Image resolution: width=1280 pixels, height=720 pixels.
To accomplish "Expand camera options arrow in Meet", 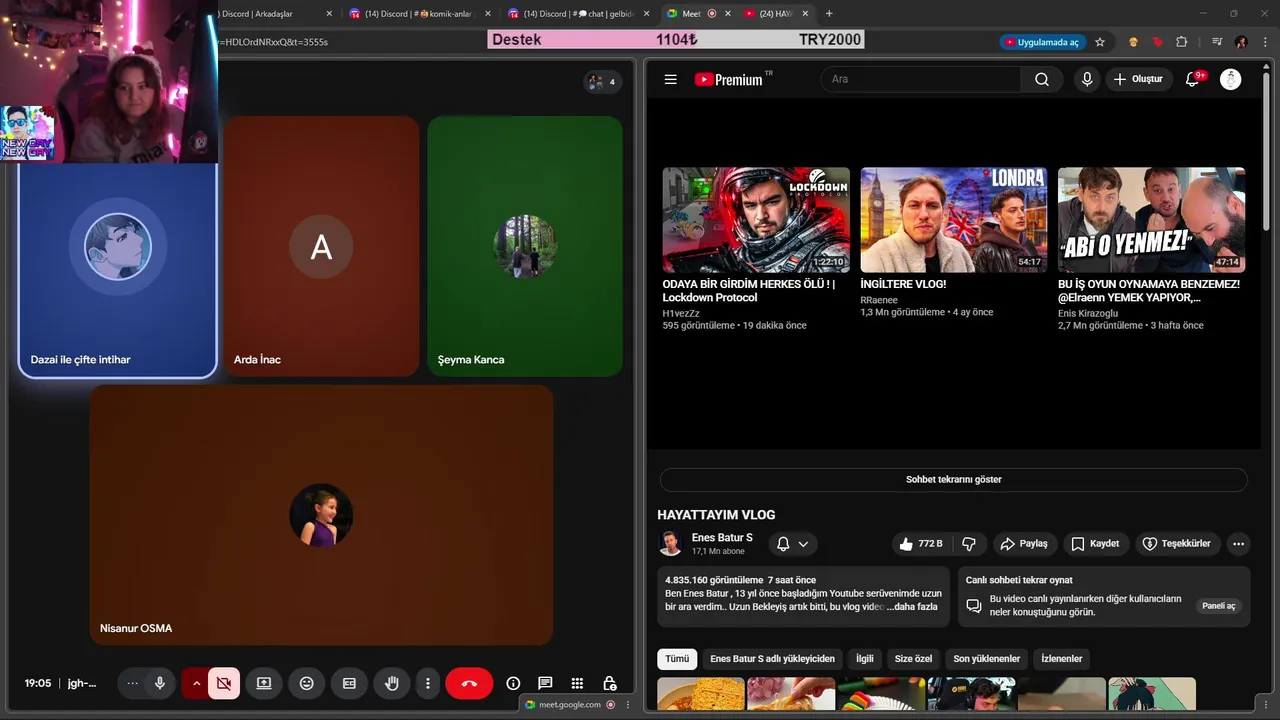I will click(196, 683).
